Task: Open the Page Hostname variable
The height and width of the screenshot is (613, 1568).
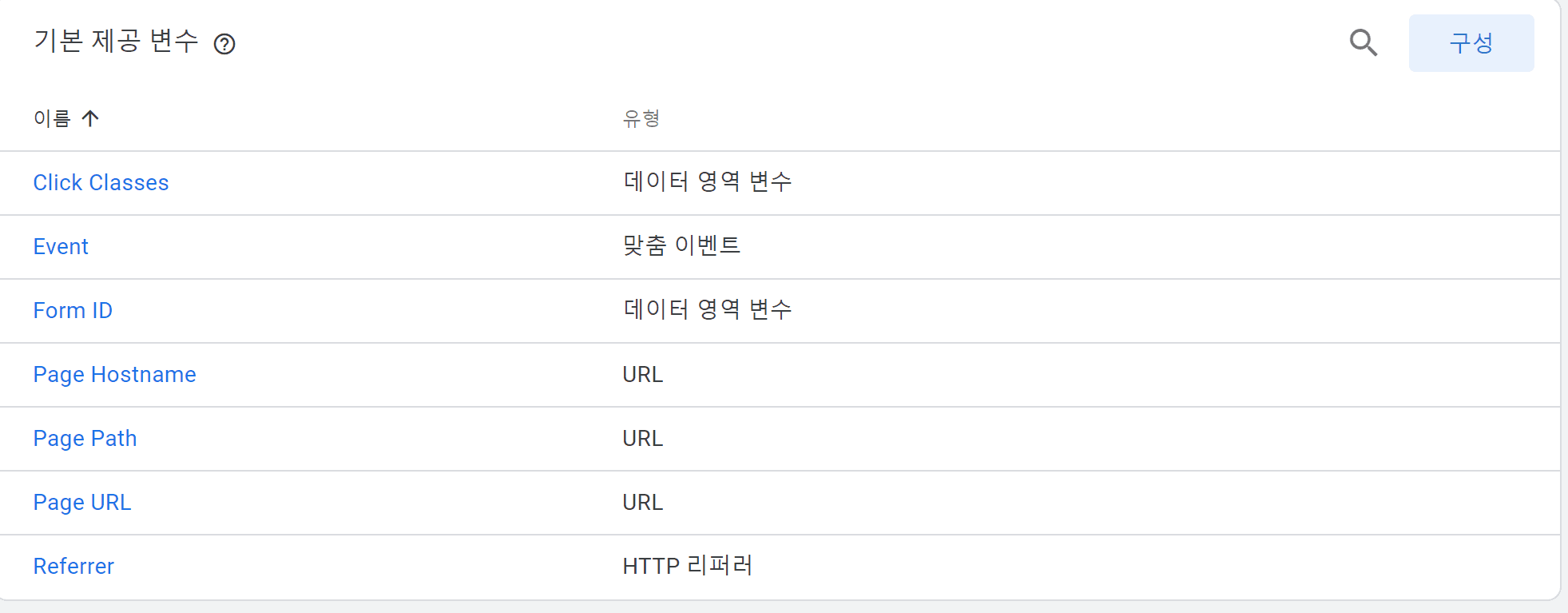Action: [x=114, y=375]
